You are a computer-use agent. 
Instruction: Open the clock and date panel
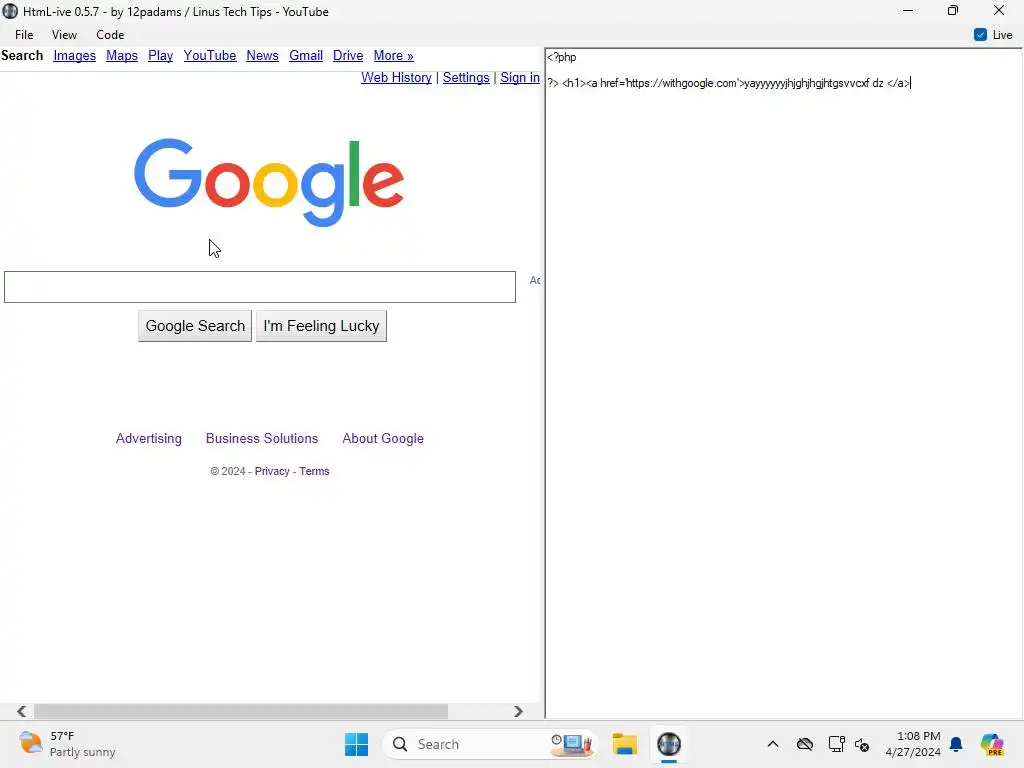pos(913,744)
